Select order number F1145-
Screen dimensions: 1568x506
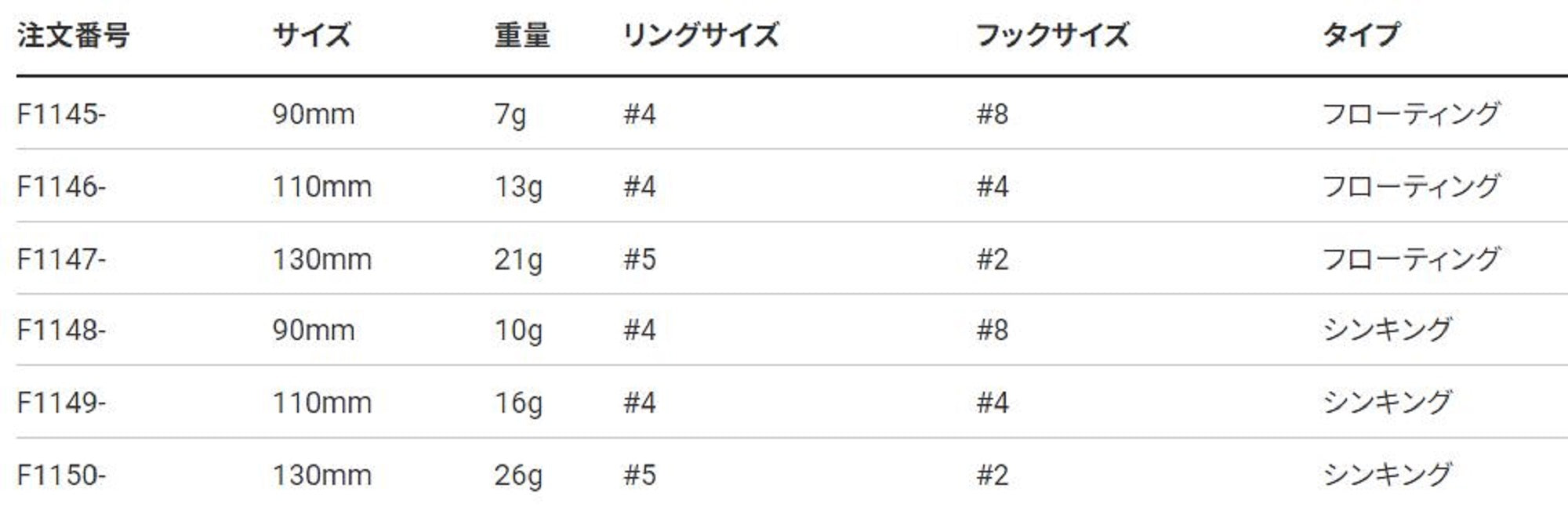click(x=61, y=114)
